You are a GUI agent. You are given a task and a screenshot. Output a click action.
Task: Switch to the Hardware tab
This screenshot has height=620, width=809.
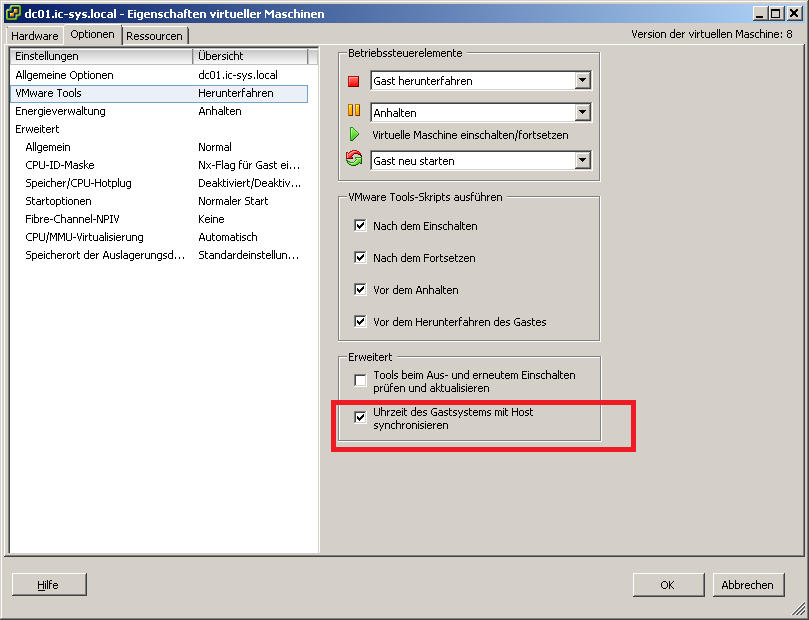[x=35, y=36]
